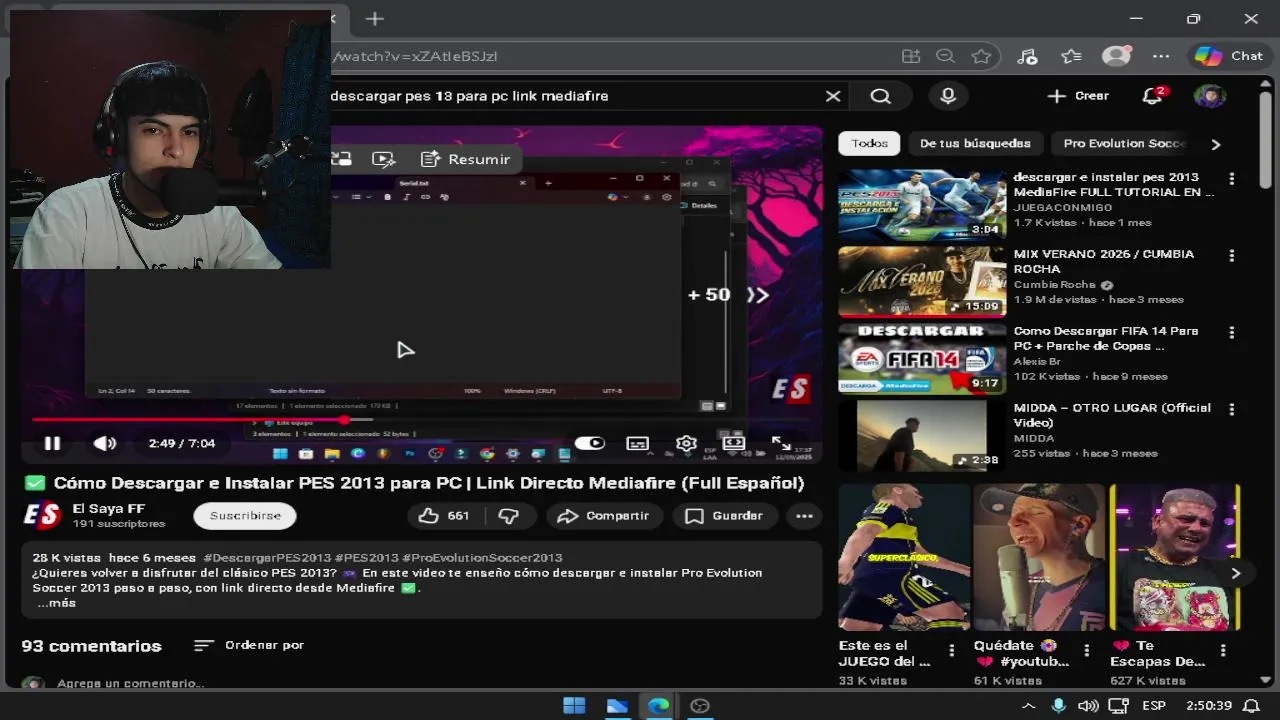Viewport: 1280px width, 720px height.
Task: Mute the video with the speaker icon
Action: (104, 443)
